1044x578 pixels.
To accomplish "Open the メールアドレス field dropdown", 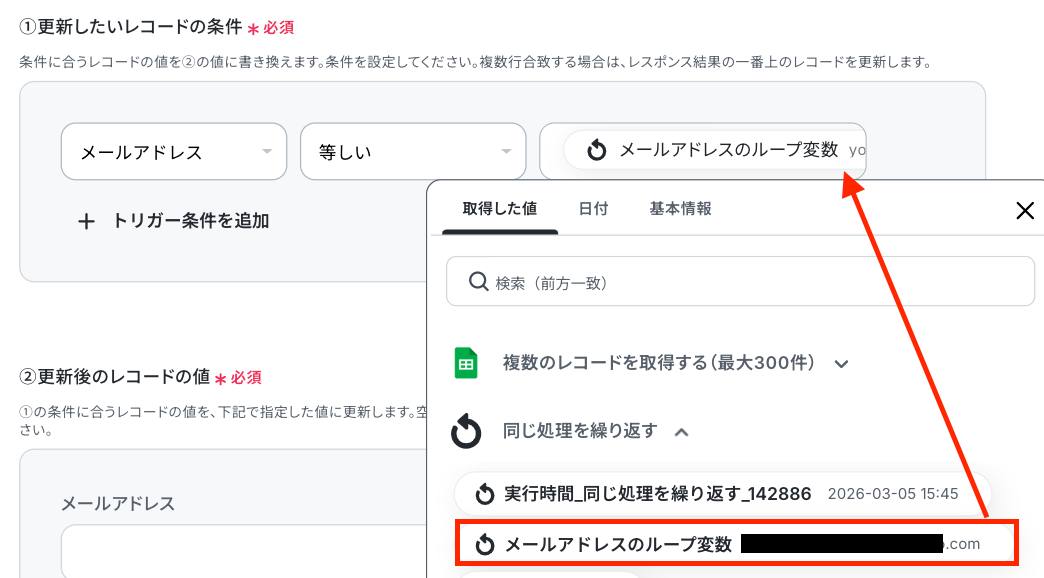I will coord(174,152).
